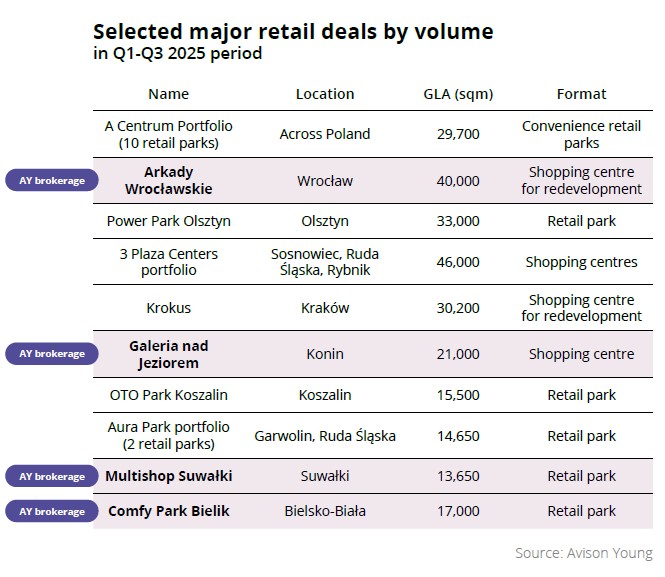Click the Aura Park portfolio name cell
665x577 pixels.
168,435
